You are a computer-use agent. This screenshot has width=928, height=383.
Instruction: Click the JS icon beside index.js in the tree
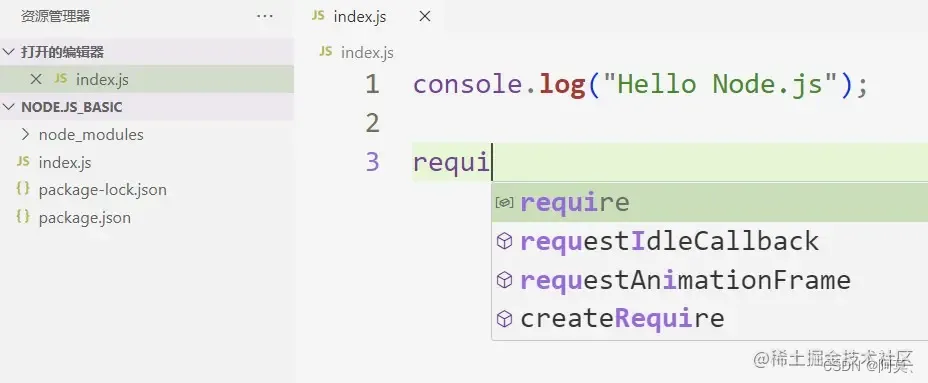pyautogui.click(x=23, y=162)
